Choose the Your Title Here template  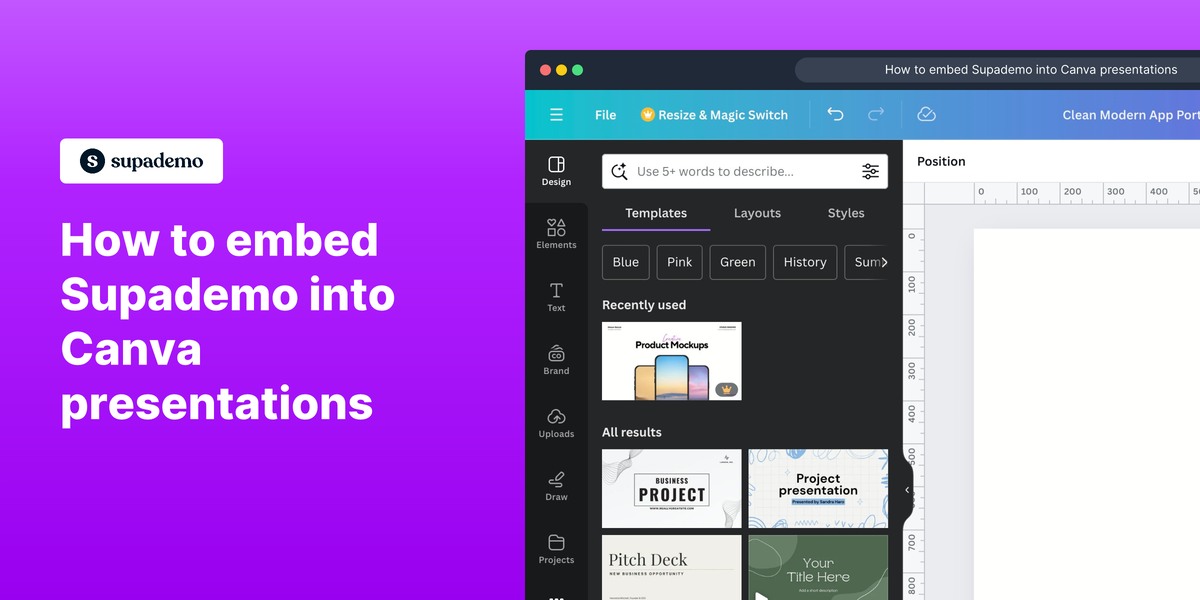pyautogui.click(x=818, y=567)
